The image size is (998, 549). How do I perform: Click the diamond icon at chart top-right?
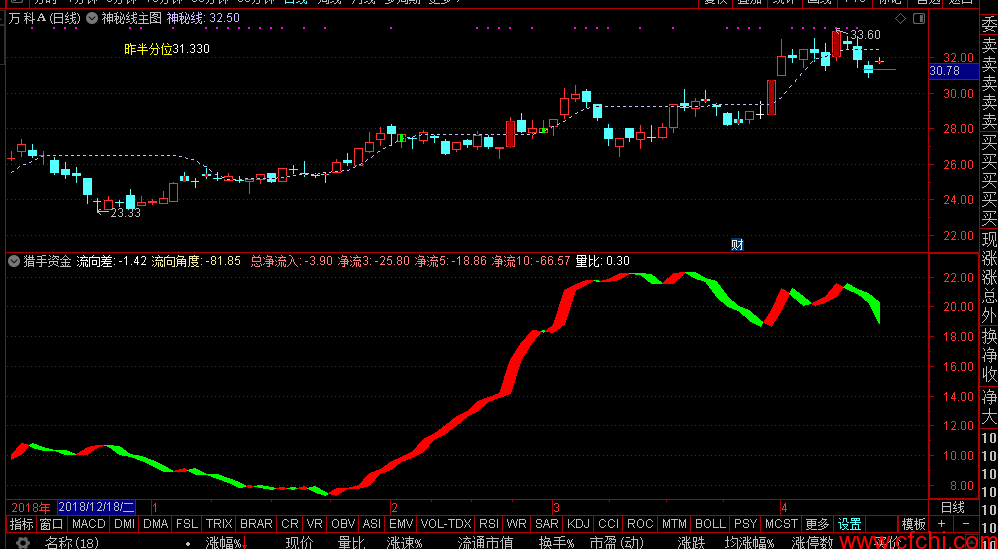(x=901, y=19)
